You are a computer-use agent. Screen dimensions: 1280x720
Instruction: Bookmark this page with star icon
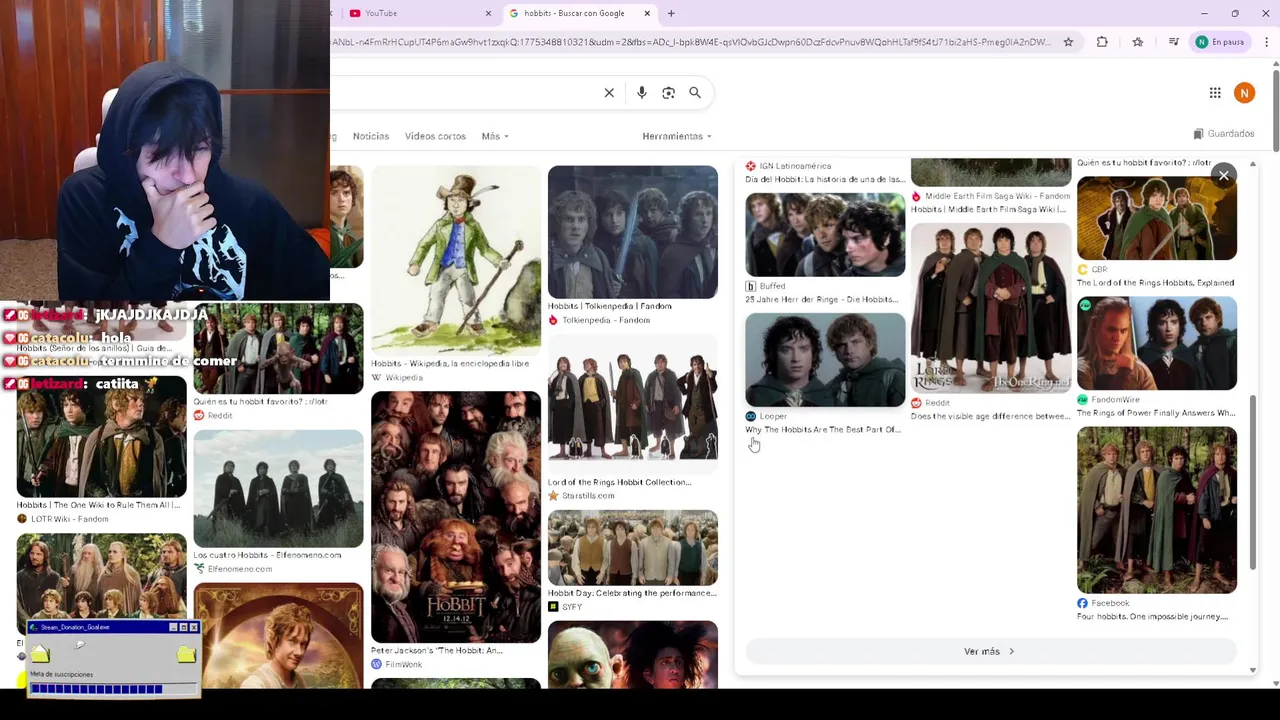1068,42
